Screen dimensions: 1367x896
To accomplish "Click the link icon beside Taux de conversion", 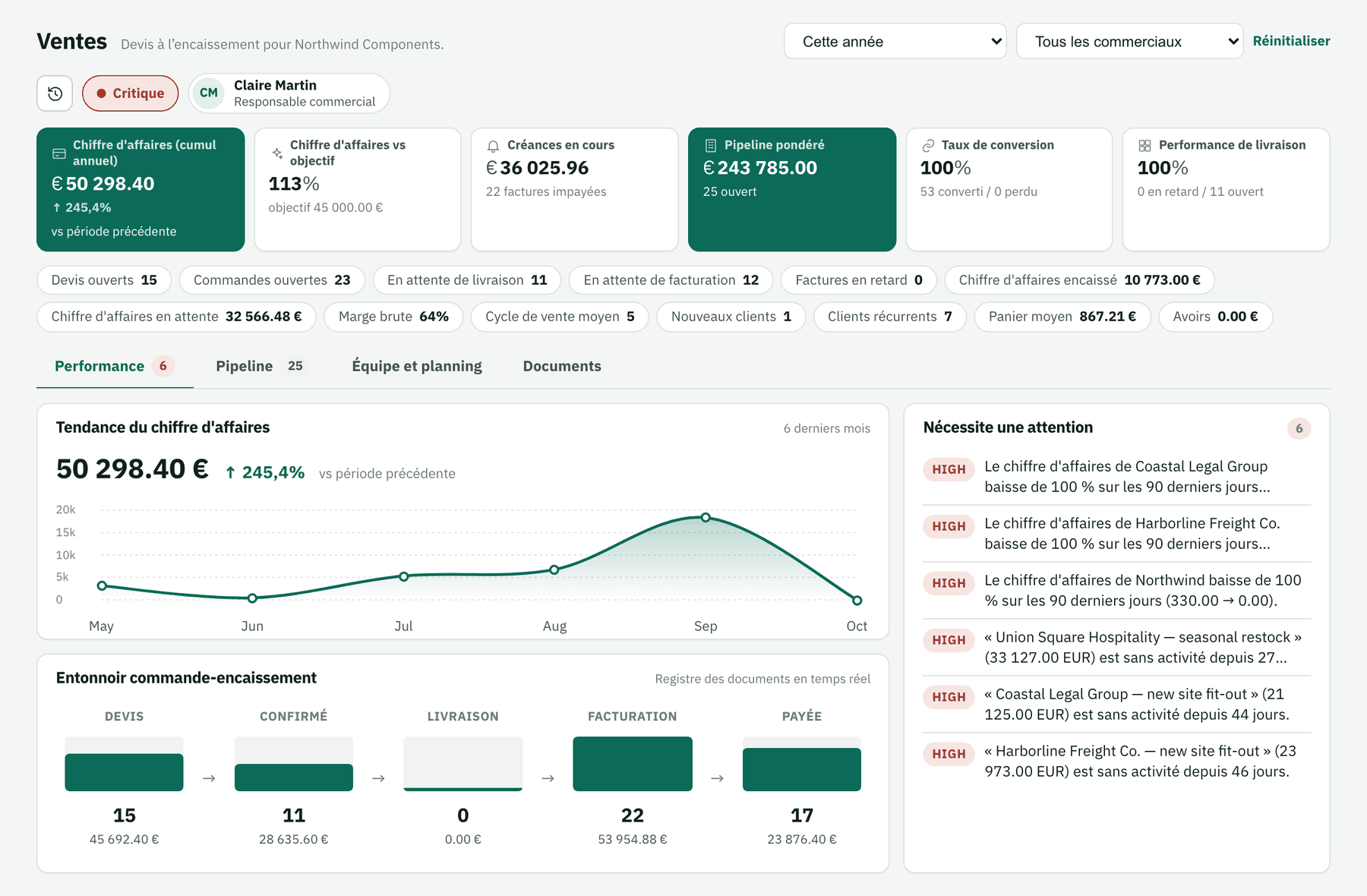I will 927,146.
